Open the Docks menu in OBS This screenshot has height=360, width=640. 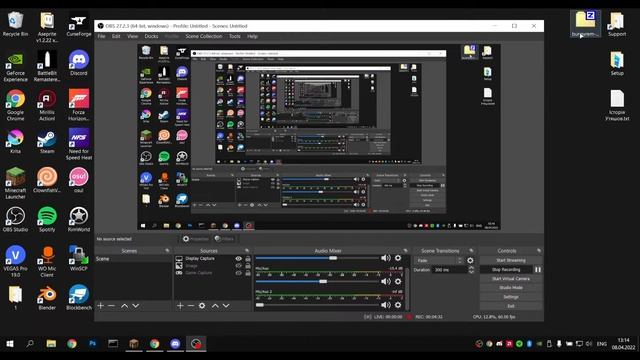(x=151, y=36)
